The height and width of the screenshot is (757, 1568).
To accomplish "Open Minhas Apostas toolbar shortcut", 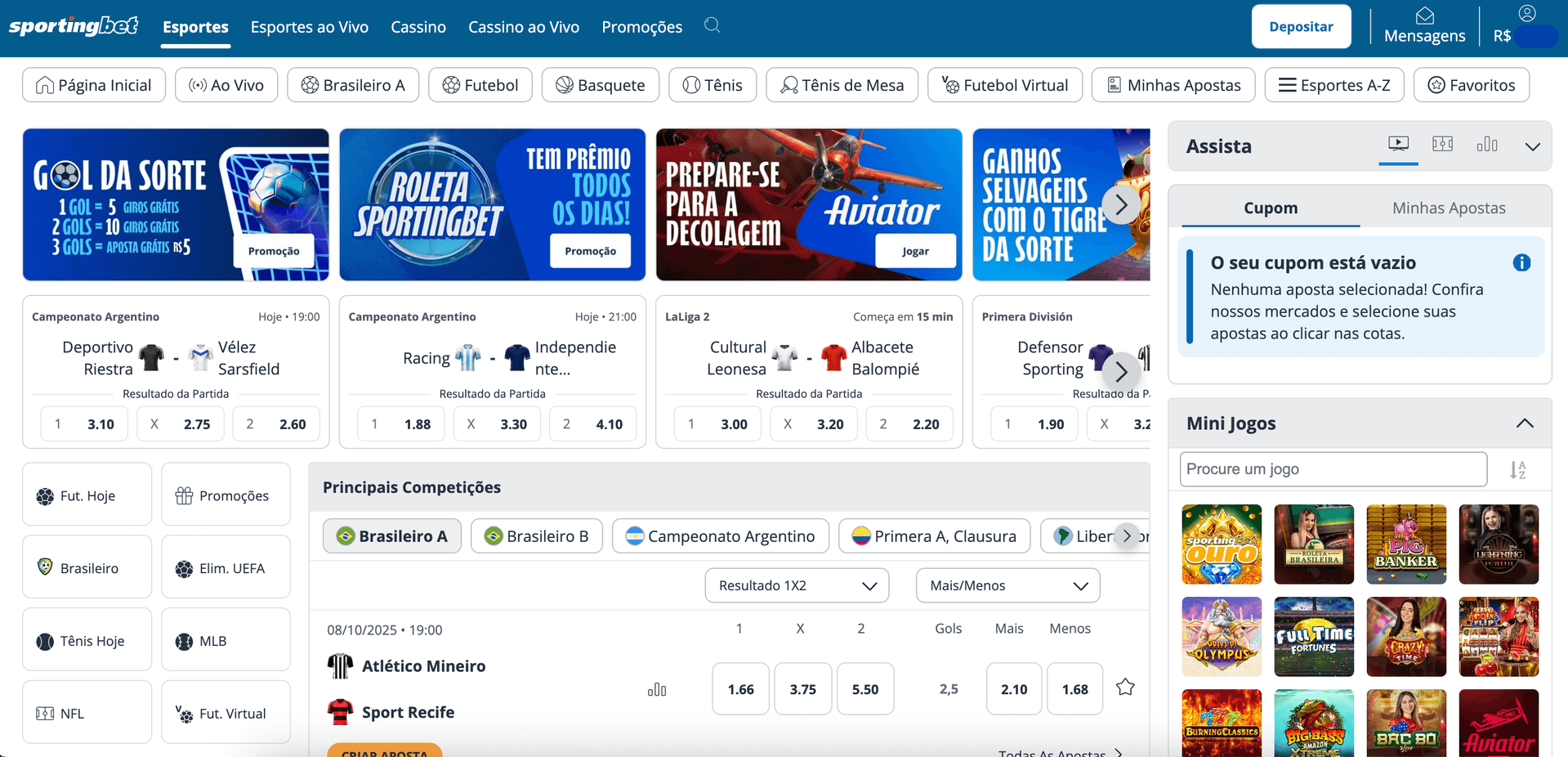I will coord(1173,85).
